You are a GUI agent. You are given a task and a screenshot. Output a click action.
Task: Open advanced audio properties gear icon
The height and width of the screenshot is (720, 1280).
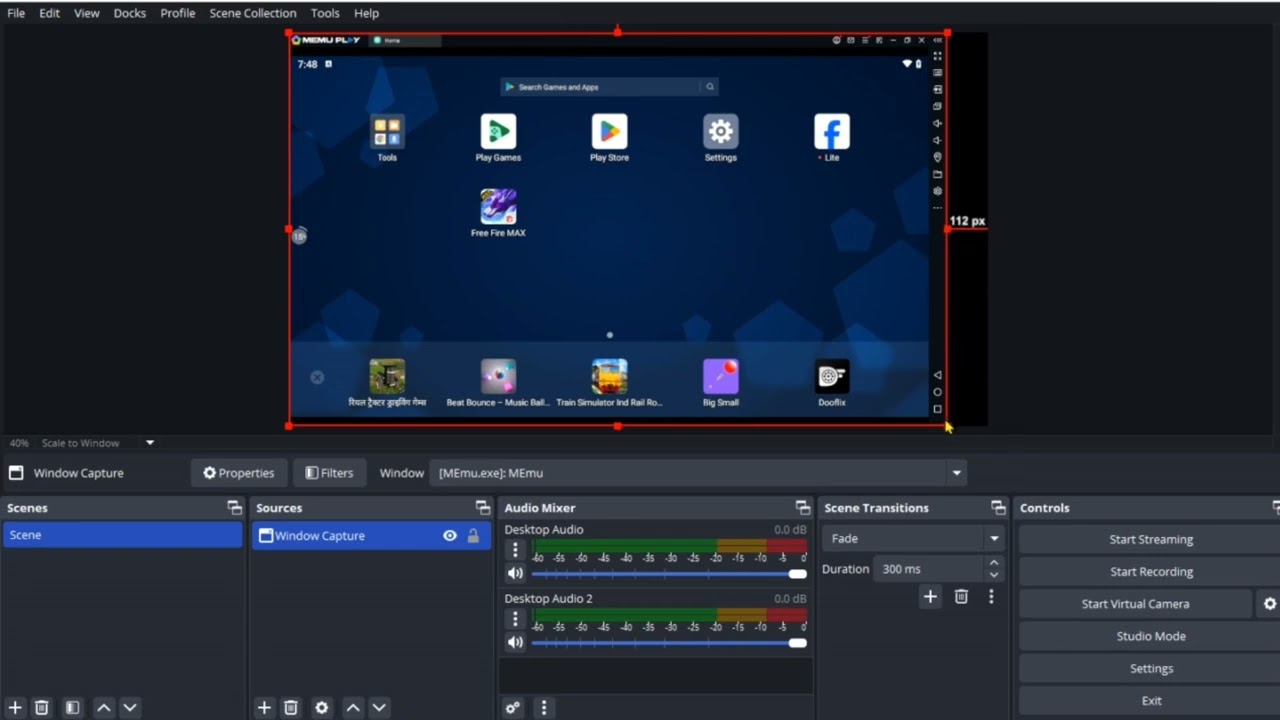(x=513, y=707)
